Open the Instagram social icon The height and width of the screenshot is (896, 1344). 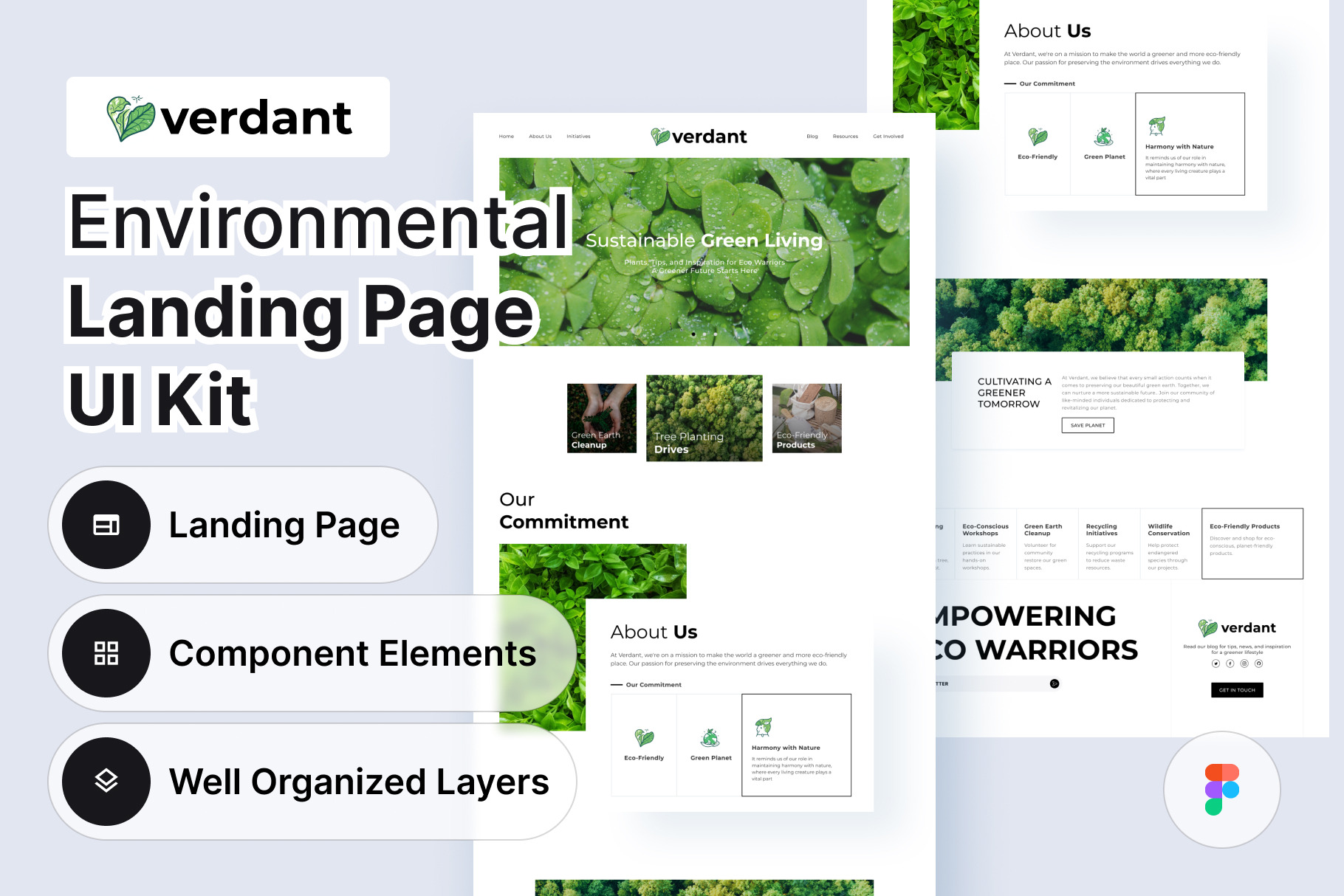[1244, 664]
